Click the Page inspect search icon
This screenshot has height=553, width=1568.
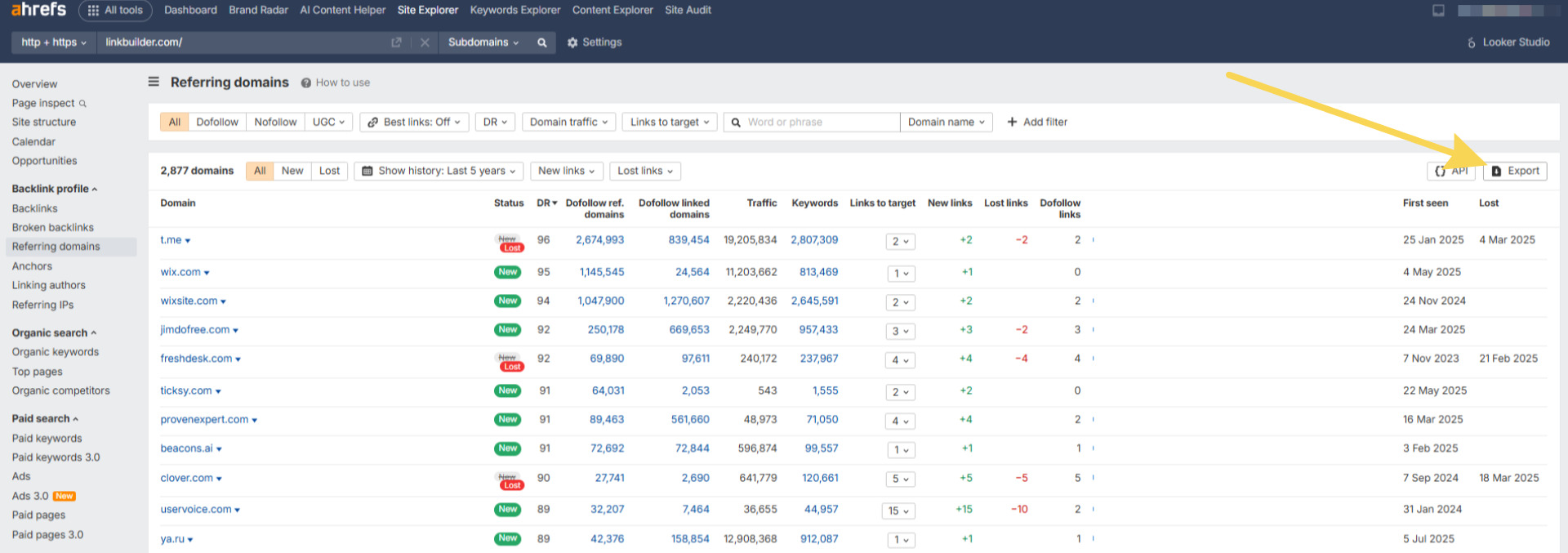click(82, 104)
